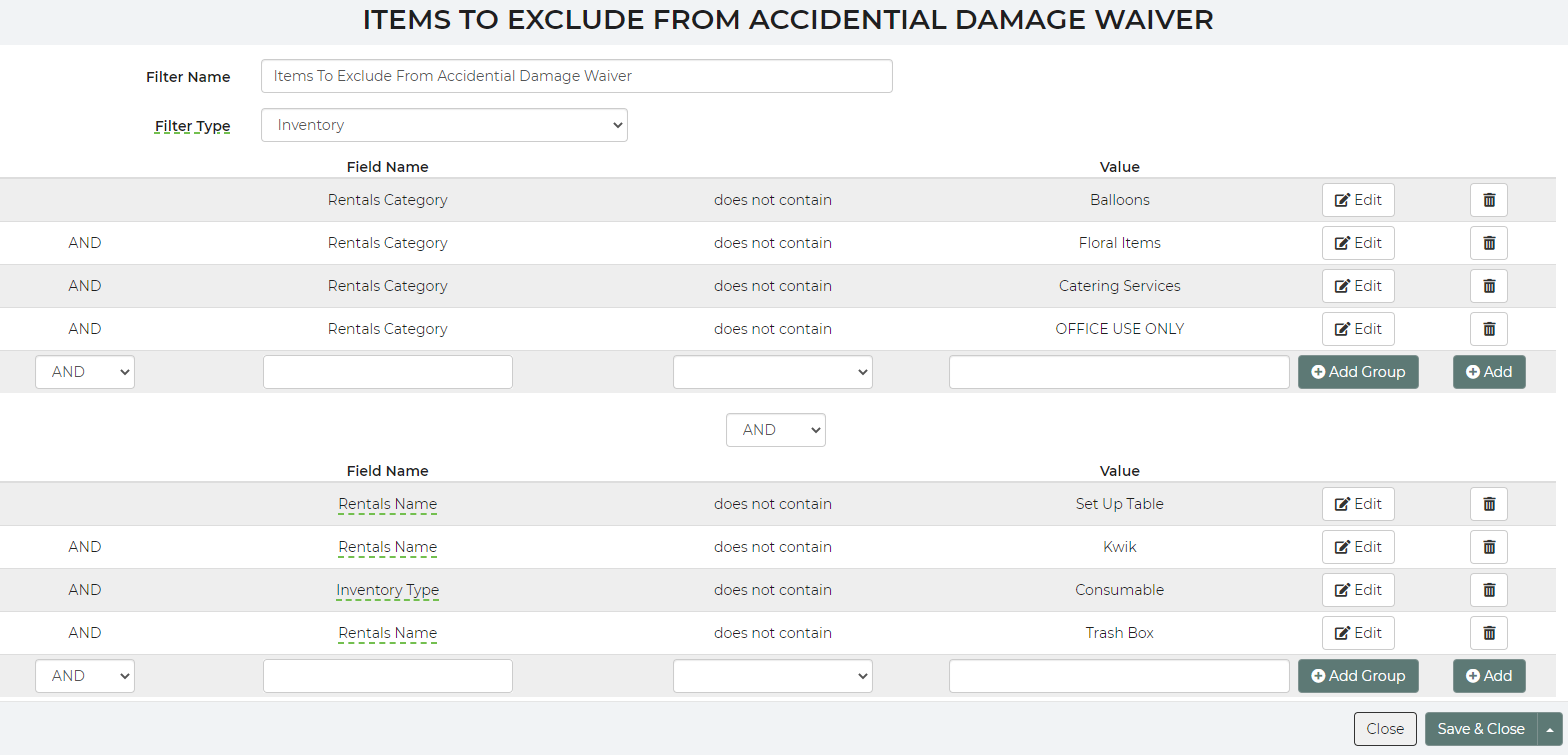The height and width of the screenshot is (755, 1568).
Task: Click the Catering Services value text
Action: 1120,286
